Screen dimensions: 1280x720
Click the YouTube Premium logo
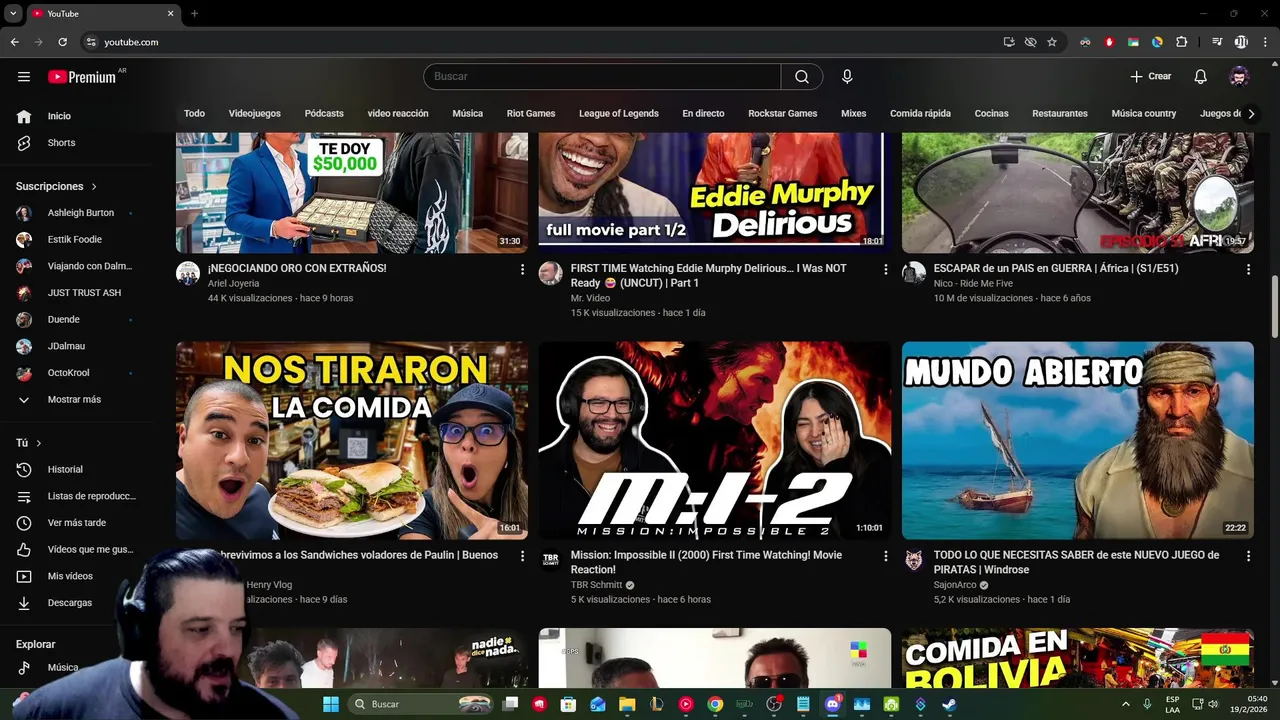[x=82, y=77]
